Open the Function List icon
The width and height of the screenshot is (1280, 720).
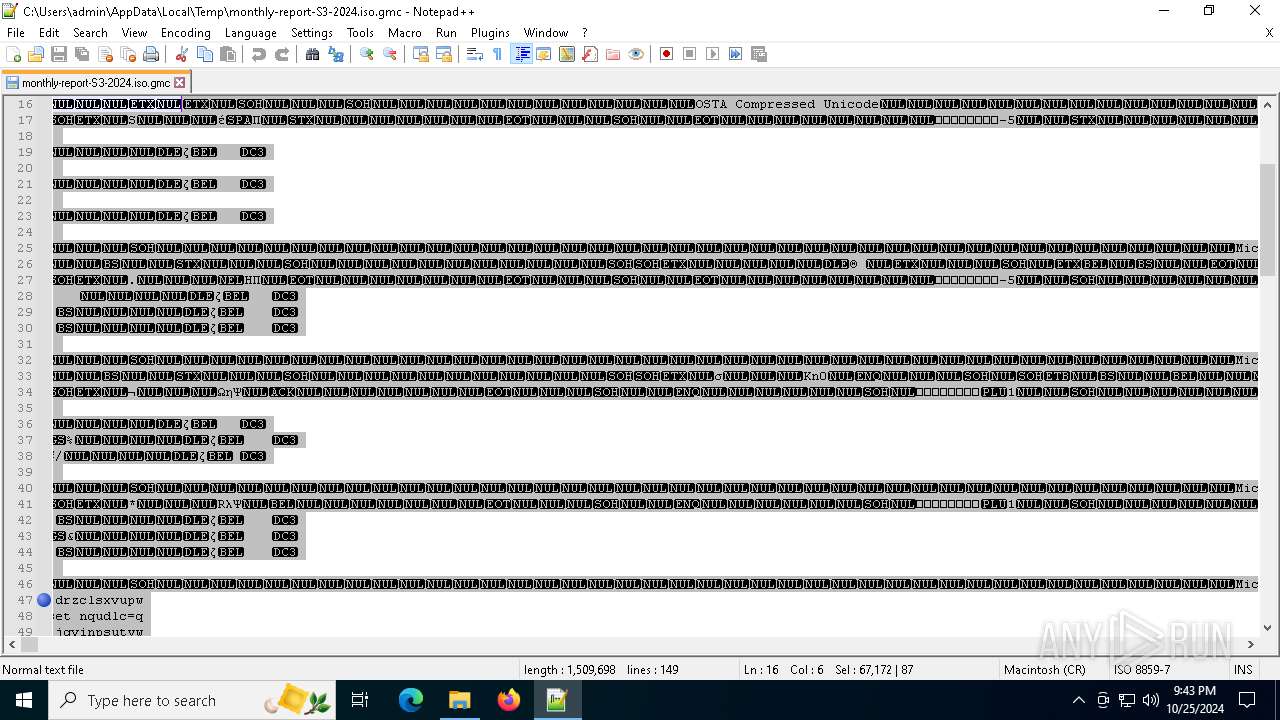(590, 54)
